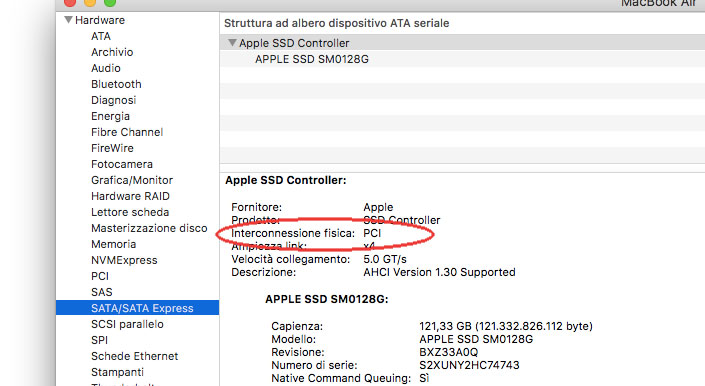Viewport: 705px width, 386px height.
Task: Click the Revisione label
Action: click(x=297, y=352)
